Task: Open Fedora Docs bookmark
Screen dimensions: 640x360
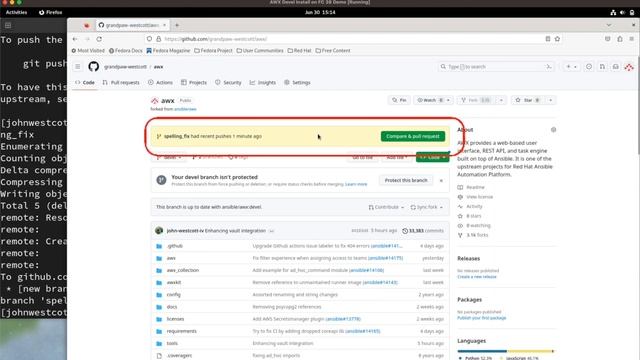Action: (126, 51)
